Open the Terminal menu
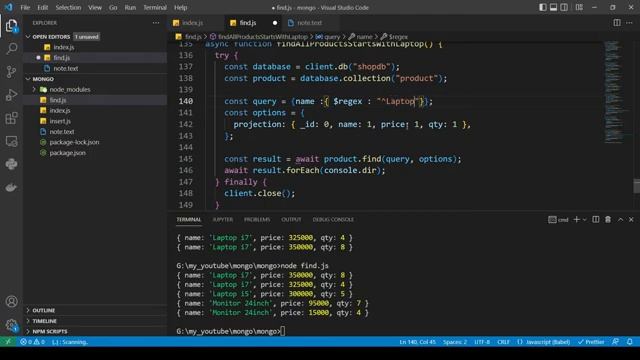The height and width of the screenshot is (360, 640). pos(155,7)
